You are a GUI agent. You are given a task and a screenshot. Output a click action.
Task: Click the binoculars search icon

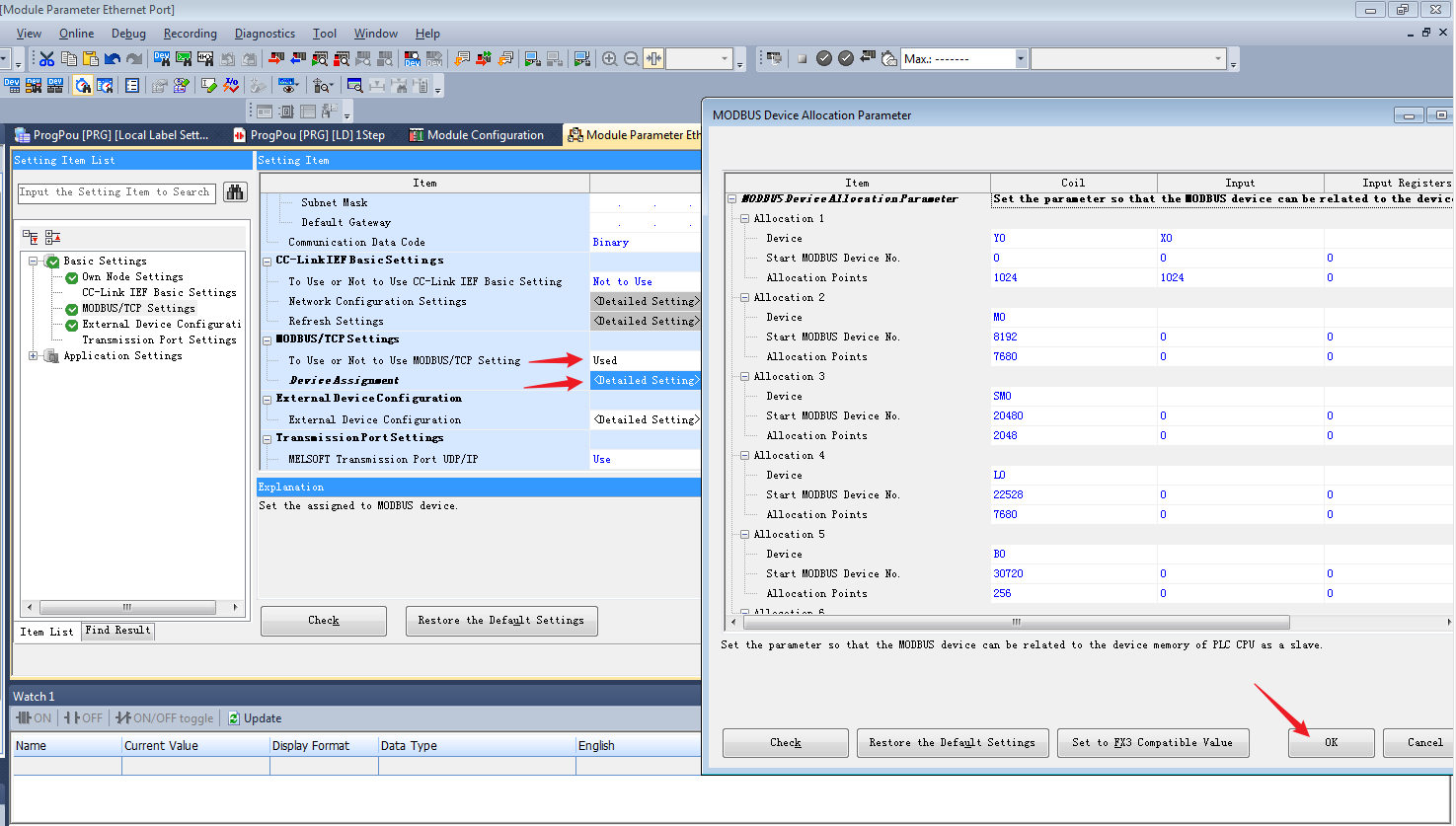point(235,192)
